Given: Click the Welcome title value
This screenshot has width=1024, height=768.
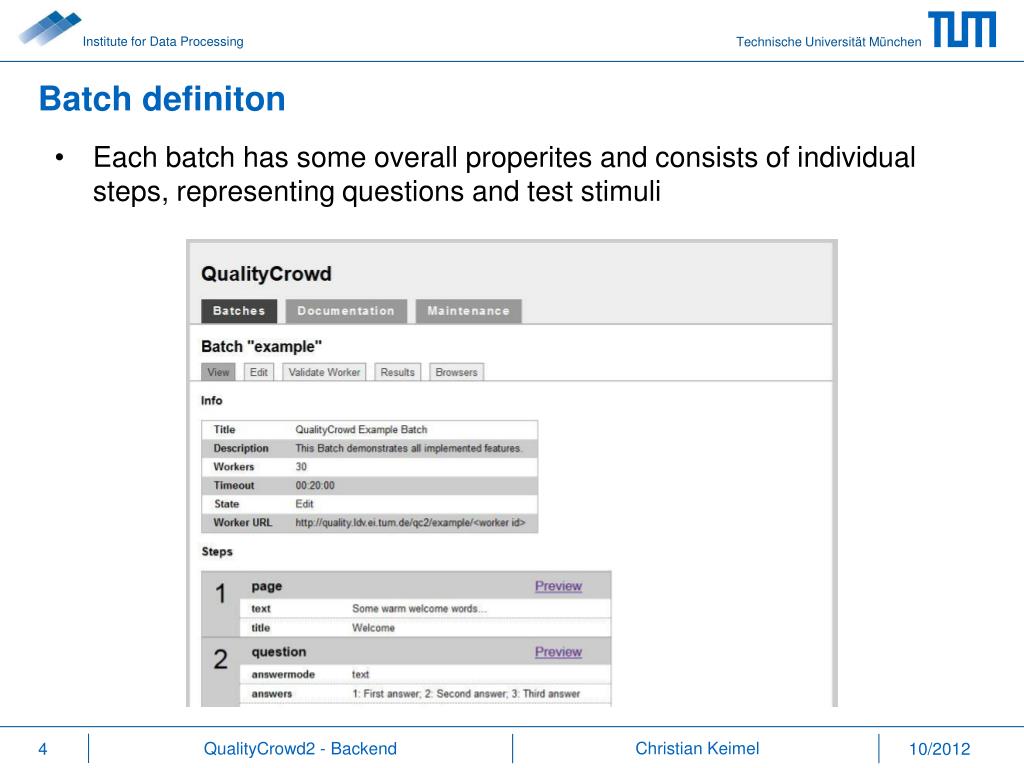Looking at the screenshot, I should [374, 628].
